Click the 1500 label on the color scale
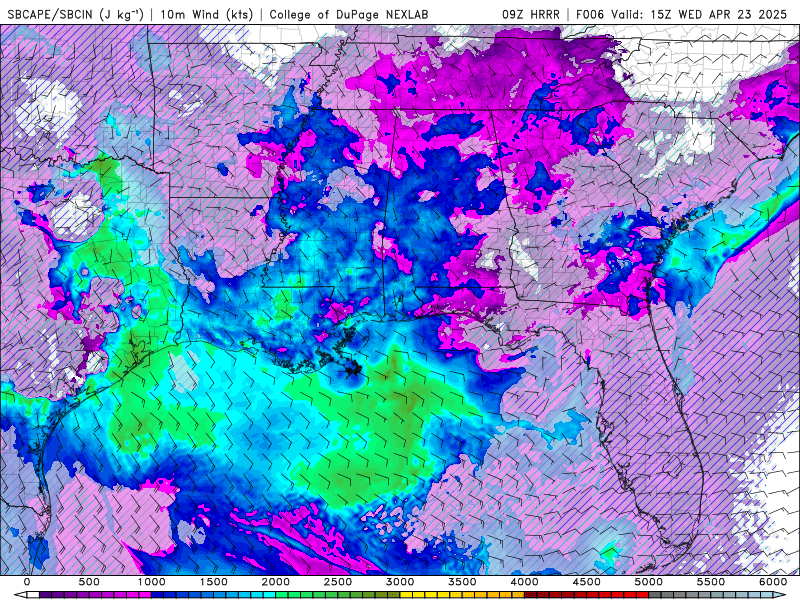Screen dimensions: 800x600 [214, 582]
